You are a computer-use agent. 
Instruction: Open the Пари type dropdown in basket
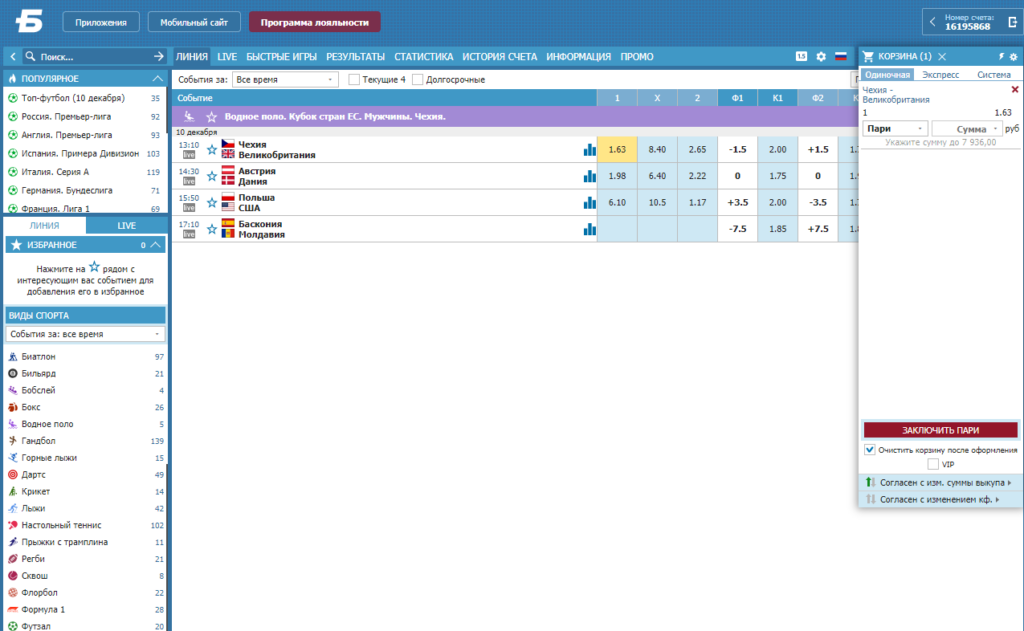pos(895,129)
